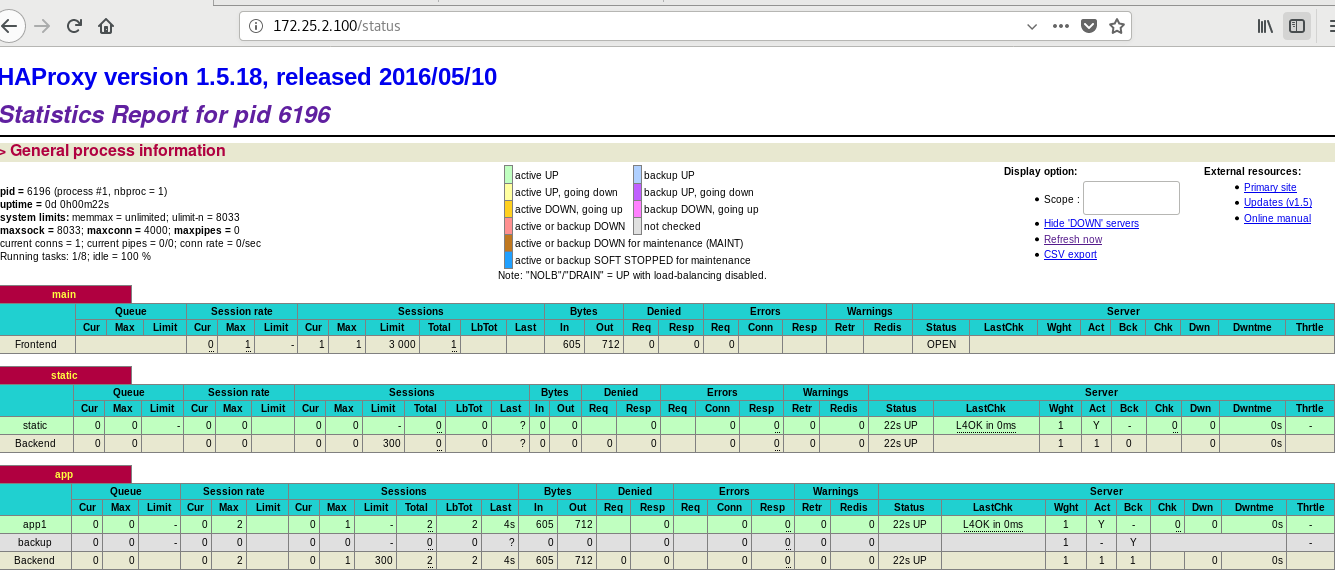
Task: Click the browser forward arrow
Action: (41, 26)
